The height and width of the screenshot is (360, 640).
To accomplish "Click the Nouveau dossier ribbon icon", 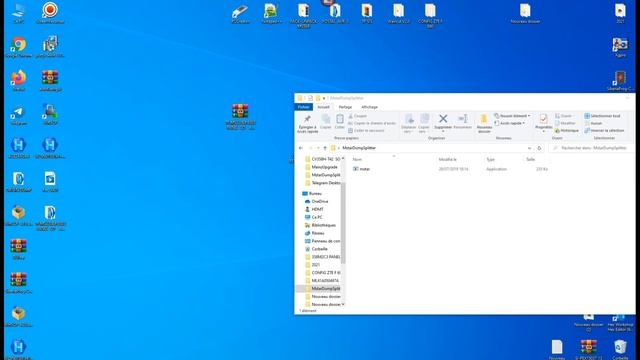I will (x=484, y=119).
